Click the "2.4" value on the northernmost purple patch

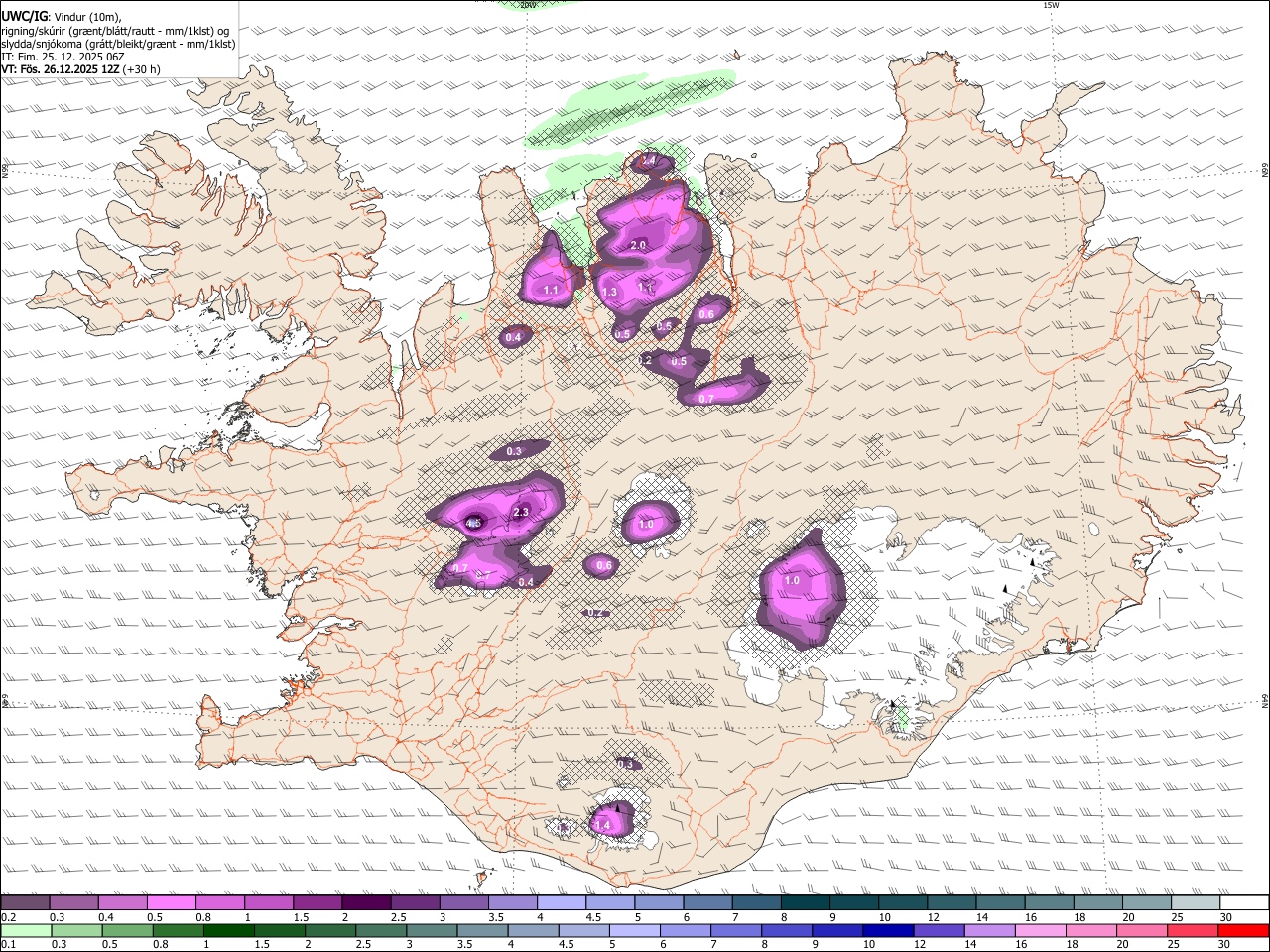[648, 160]
